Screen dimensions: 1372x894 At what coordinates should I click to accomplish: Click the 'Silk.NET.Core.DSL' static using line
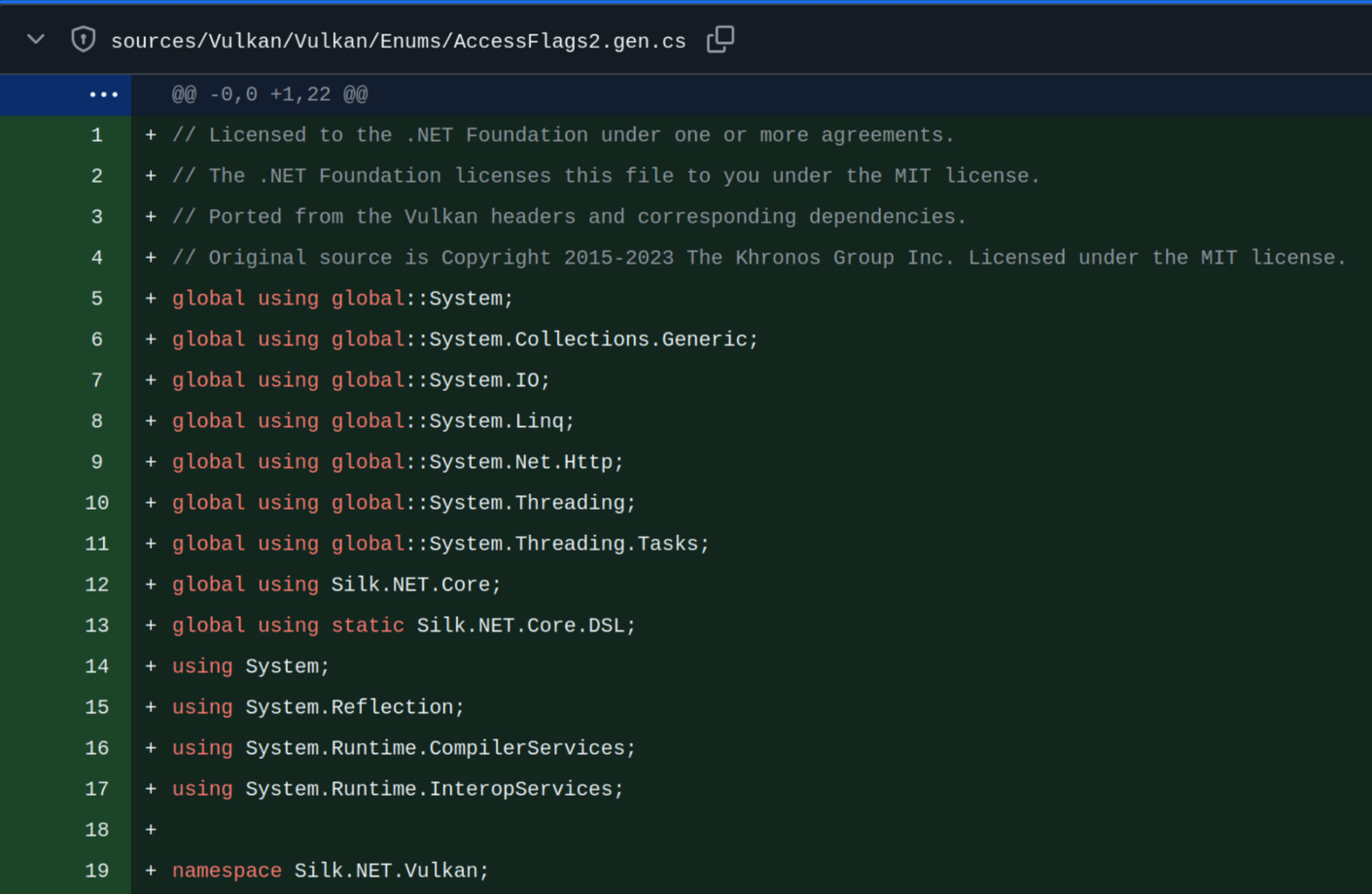(404, 626)
